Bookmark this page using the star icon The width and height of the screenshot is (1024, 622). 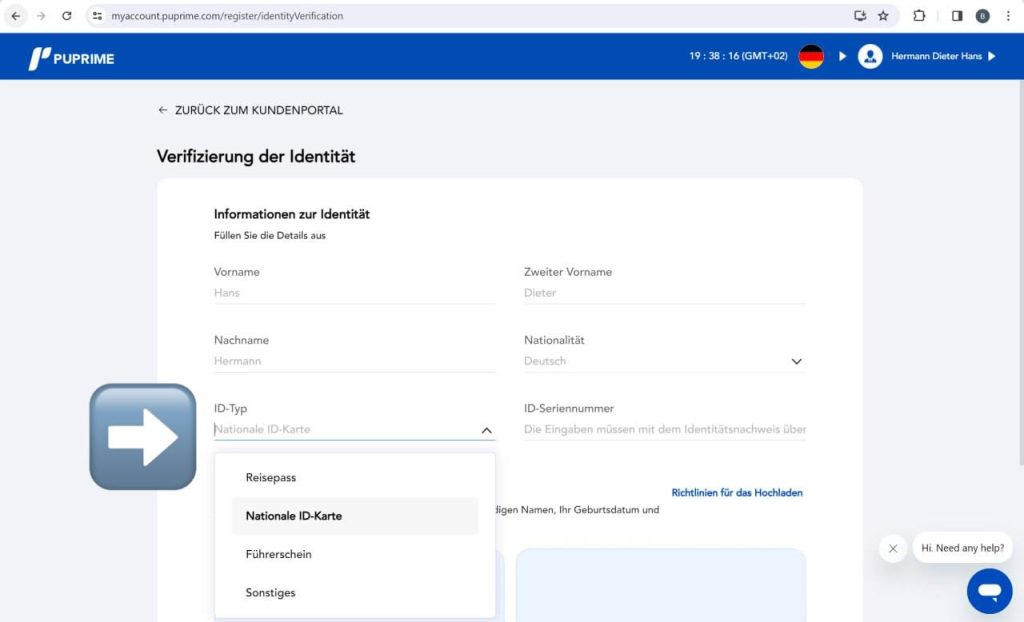[x=883, y=16]
